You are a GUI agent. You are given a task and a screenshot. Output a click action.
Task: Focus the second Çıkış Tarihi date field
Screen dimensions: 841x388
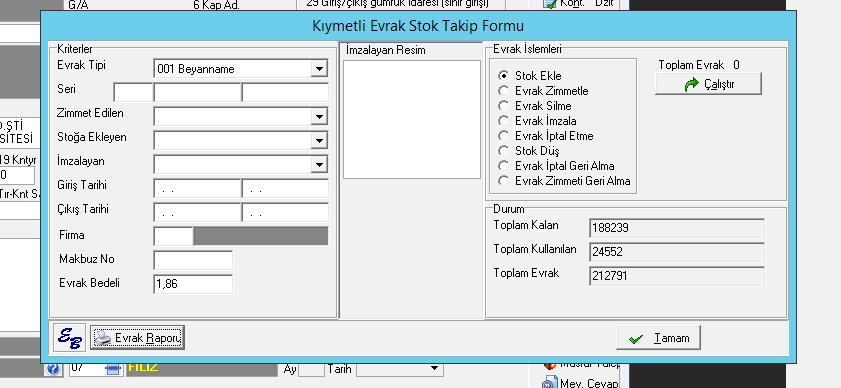tap(285, 213)
